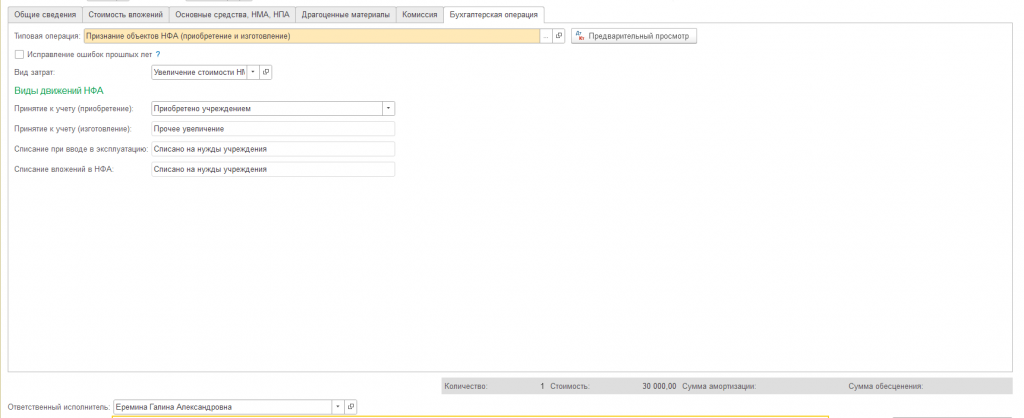Open Ответственный исполнитель record via icon
The width and height of the screenshot is (1024, 418).
click(x=351, y=407)
